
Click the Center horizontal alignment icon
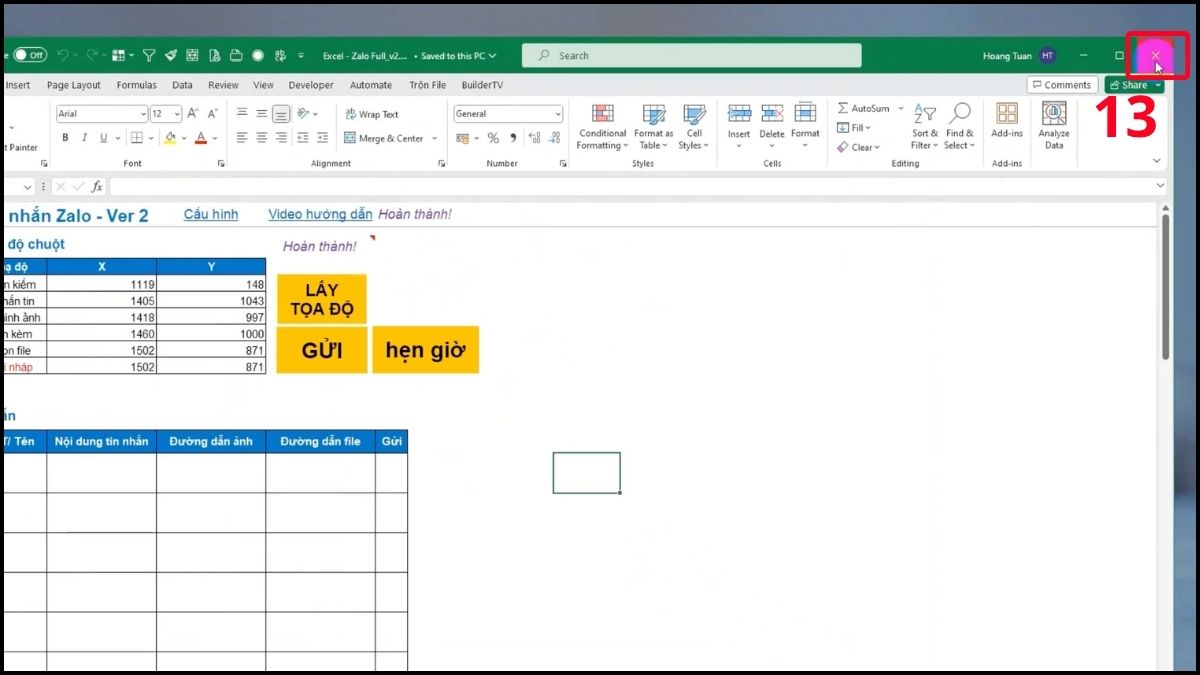coord(262,138)
